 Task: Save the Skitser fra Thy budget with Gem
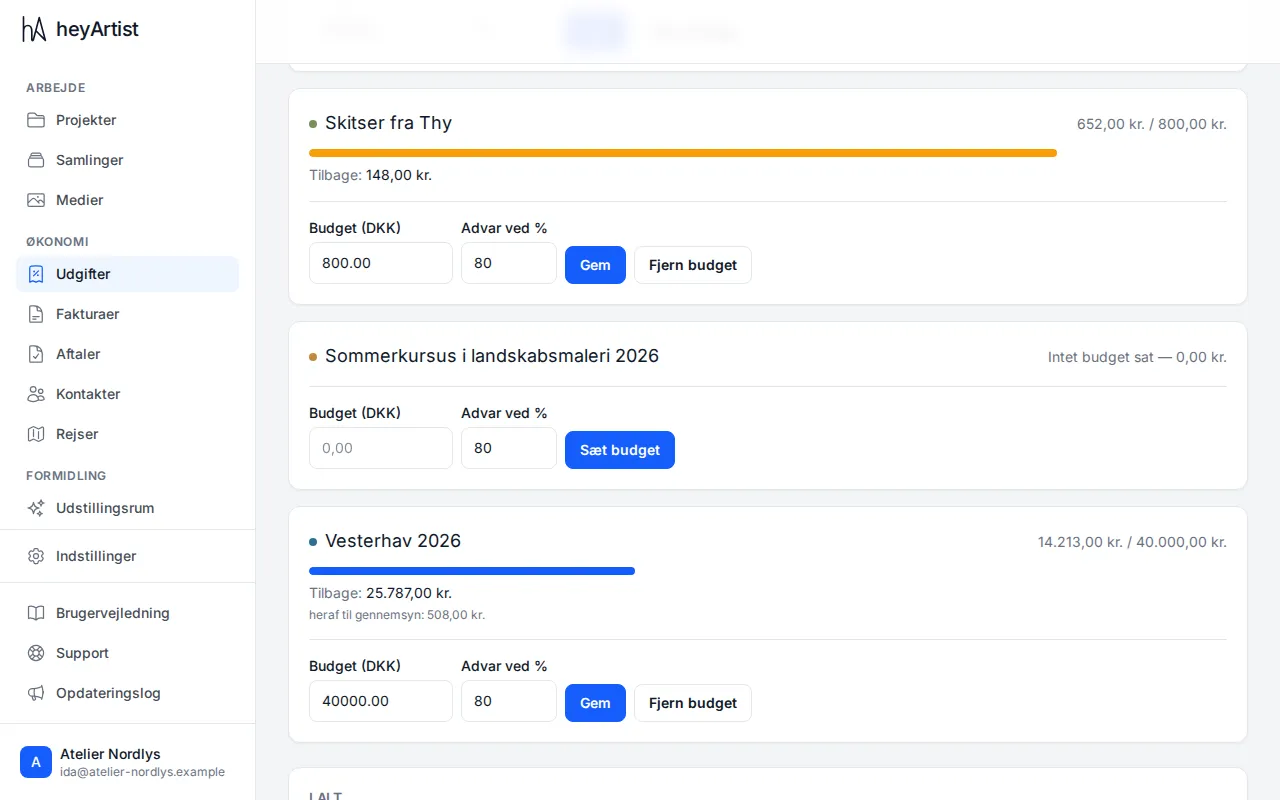[595, 265]
